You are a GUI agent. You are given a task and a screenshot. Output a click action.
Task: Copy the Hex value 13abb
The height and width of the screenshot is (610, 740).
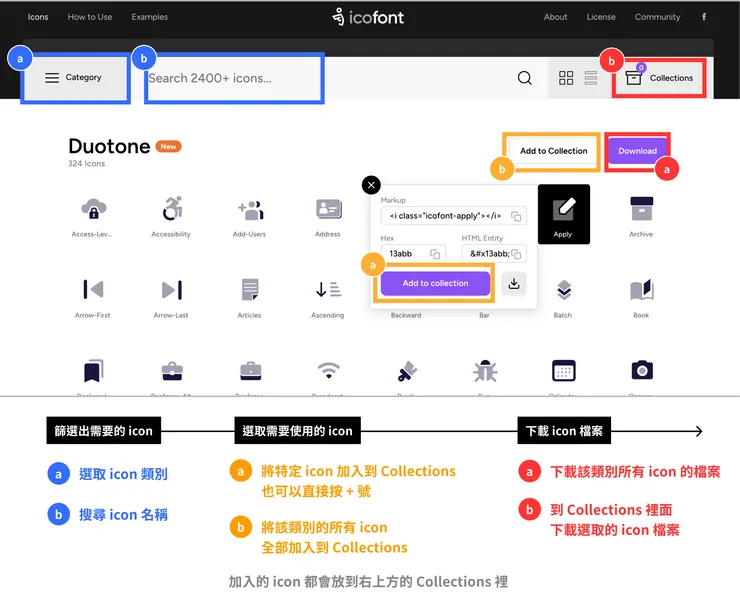[x=435, y=254]
